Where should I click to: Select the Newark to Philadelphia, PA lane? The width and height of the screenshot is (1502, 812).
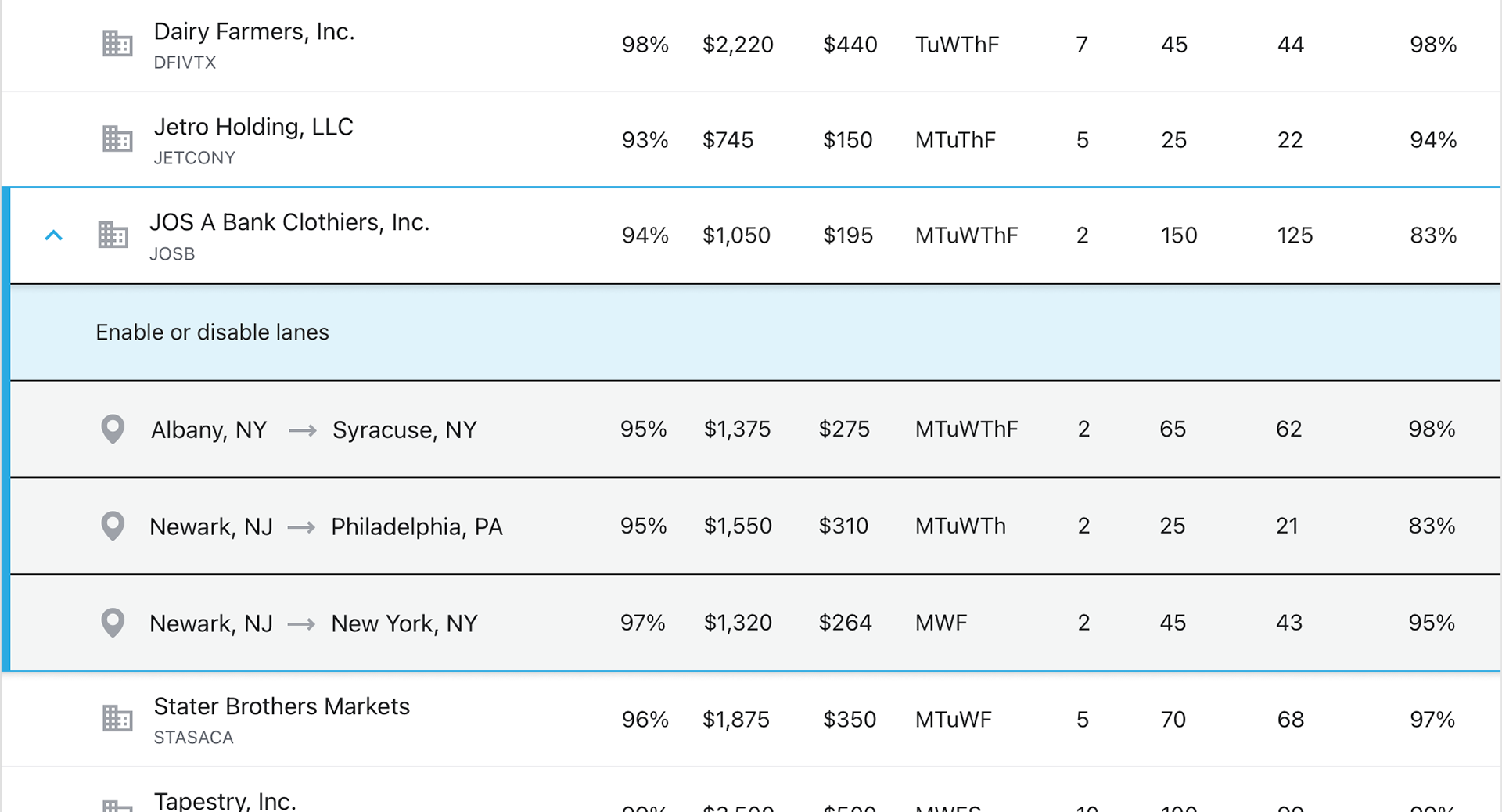(755, 526)
